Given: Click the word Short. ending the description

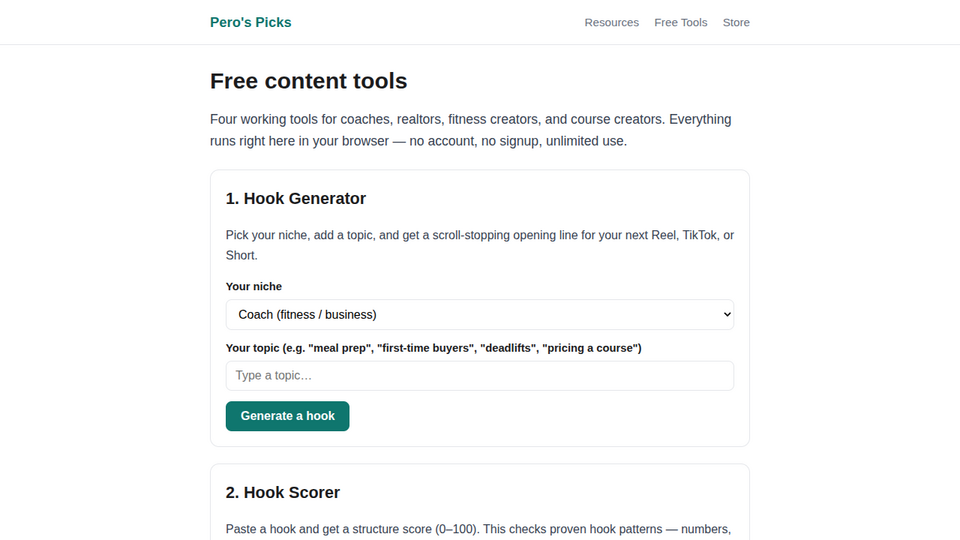Looking at the screenshot, I should pos(242,255).
